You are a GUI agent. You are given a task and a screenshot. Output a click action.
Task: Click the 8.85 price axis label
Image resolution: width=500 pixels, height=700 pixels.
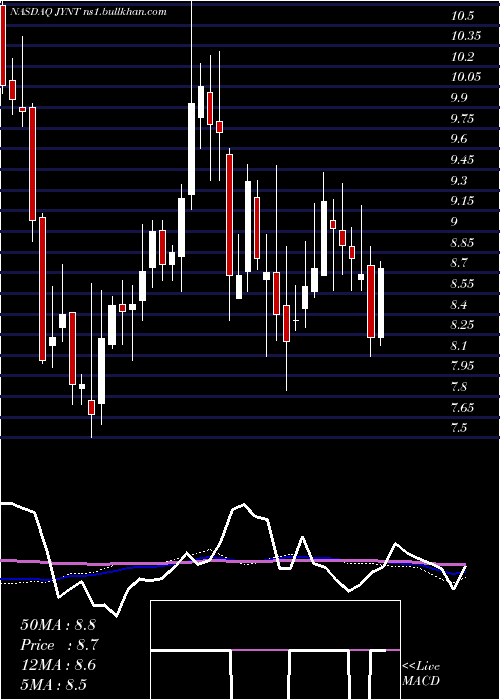click(x=463, y=243)
